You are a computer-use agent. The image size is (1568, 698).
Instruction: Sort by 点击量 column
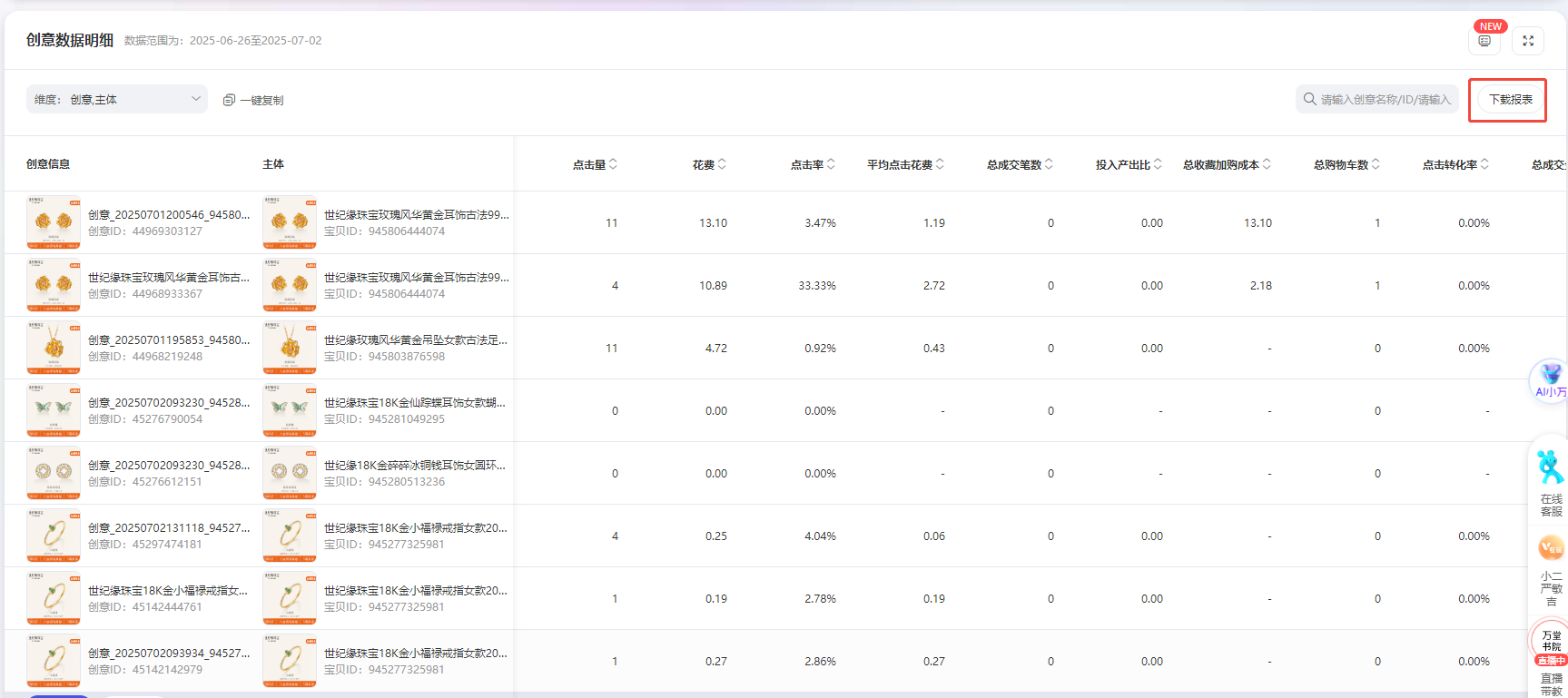pyautogui.click(x=613, y=164)
